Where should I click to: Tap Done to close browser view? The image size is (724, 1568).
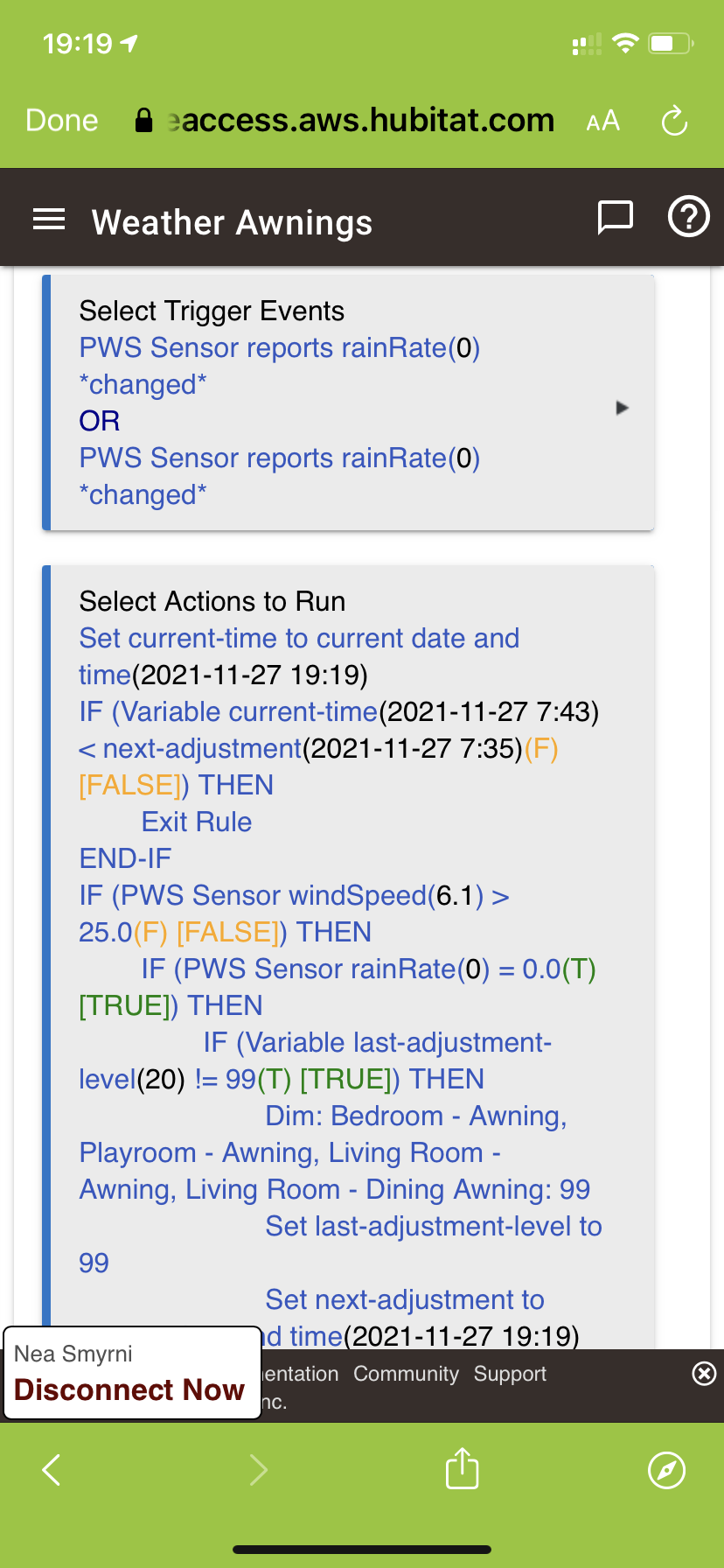pyautogui.click(x=62, y=121)
